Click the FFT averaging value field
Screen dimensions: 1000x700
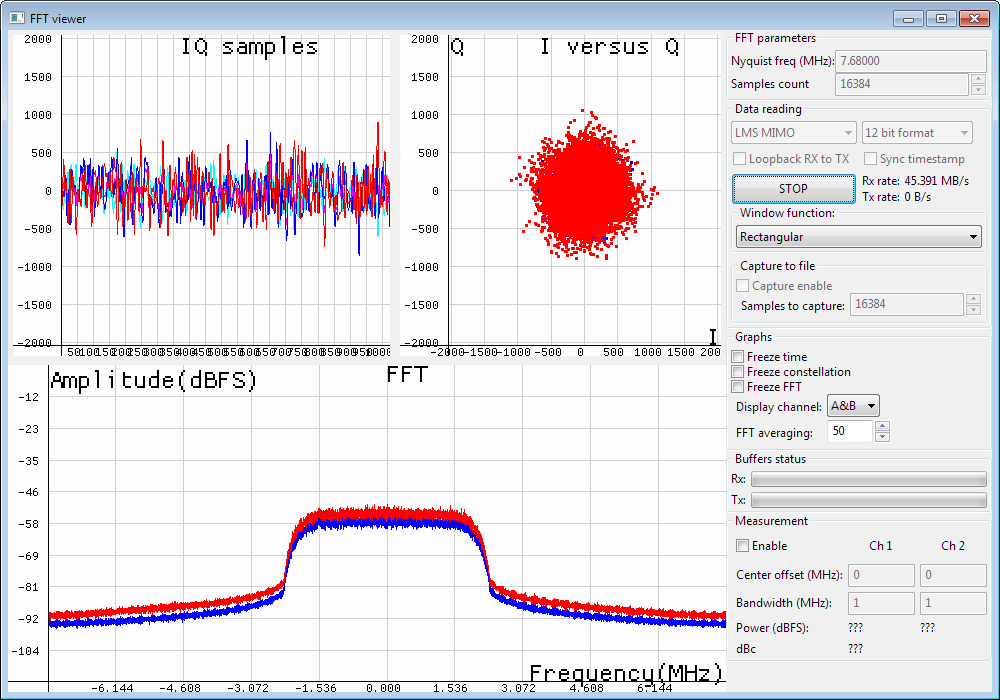click(850, 432)
